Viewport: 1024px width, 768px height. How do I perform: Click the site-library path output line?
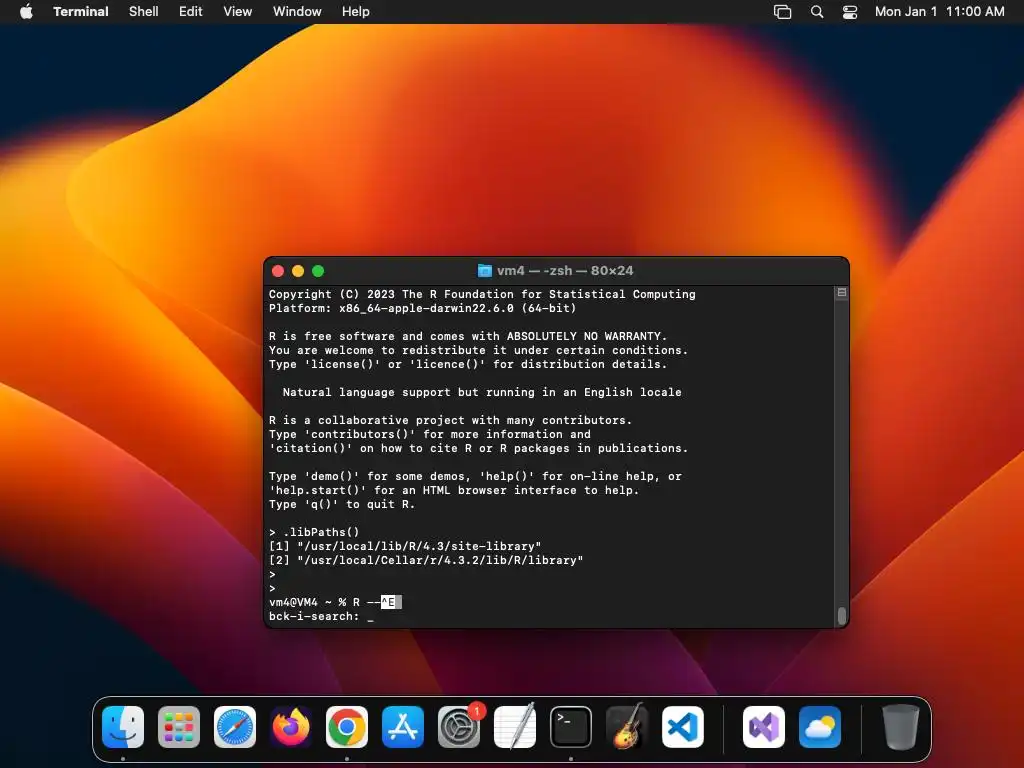tap(405, 546)
